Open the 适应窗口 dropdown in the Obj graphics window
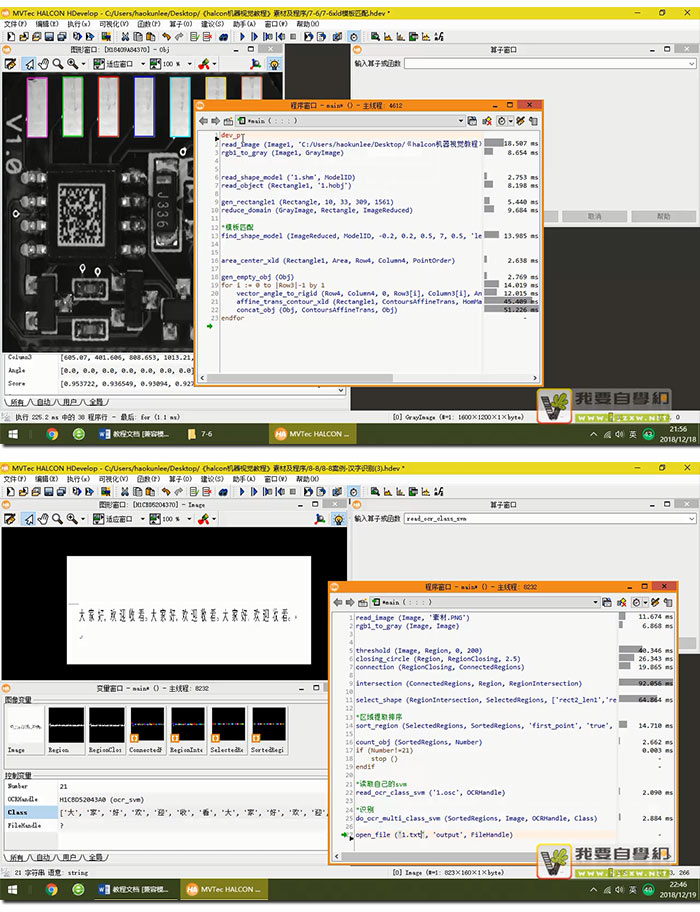 pos(143,64)
